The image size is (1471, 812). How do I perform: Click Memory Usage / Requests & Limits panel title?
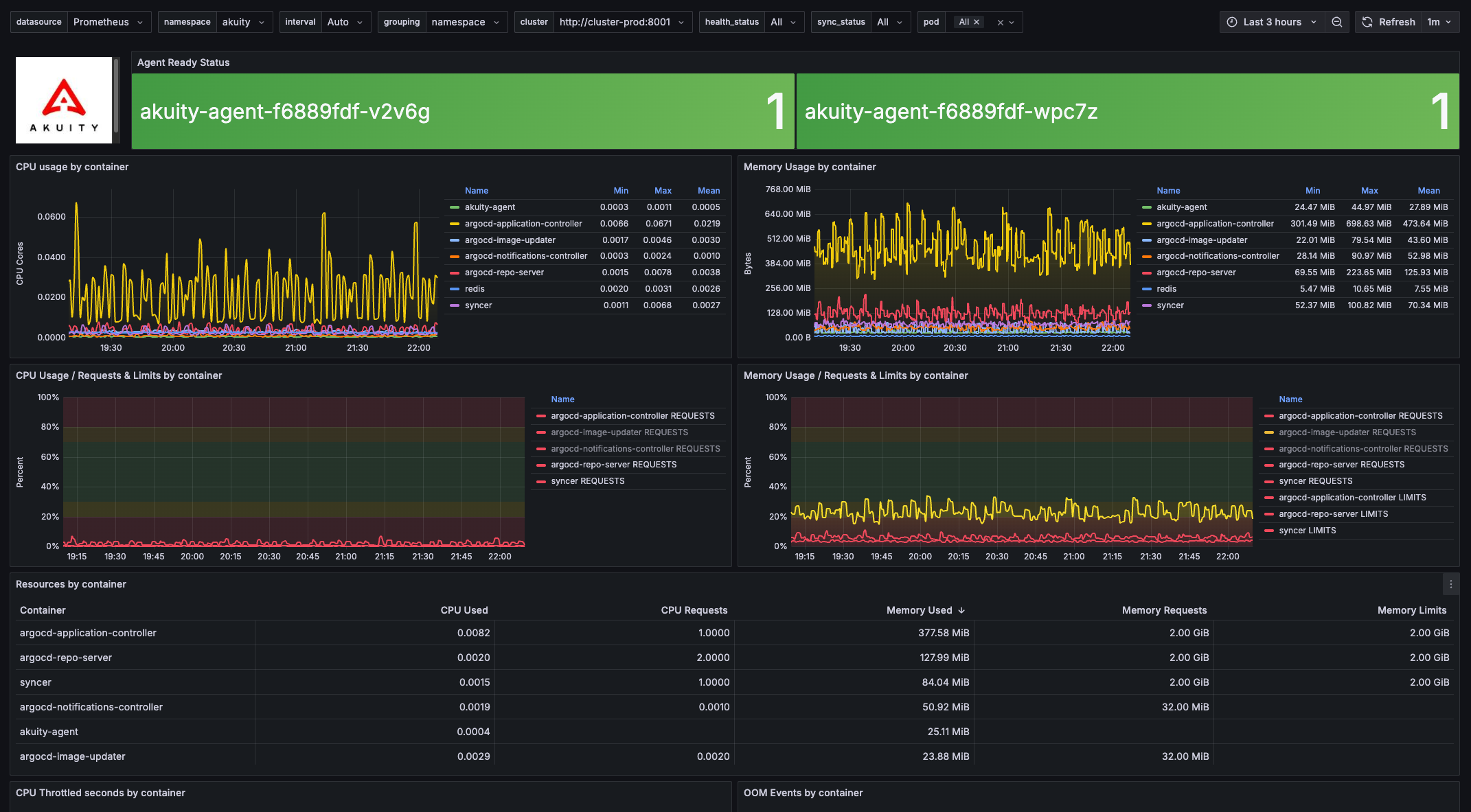(856, 375)
